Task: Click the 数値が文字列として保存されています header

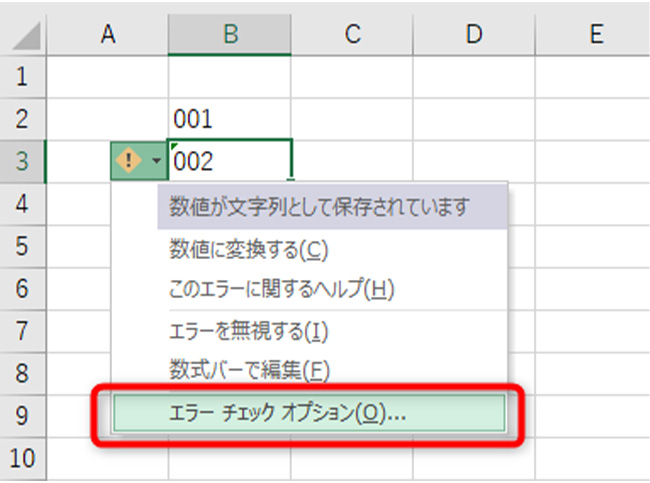Action: 318,208
